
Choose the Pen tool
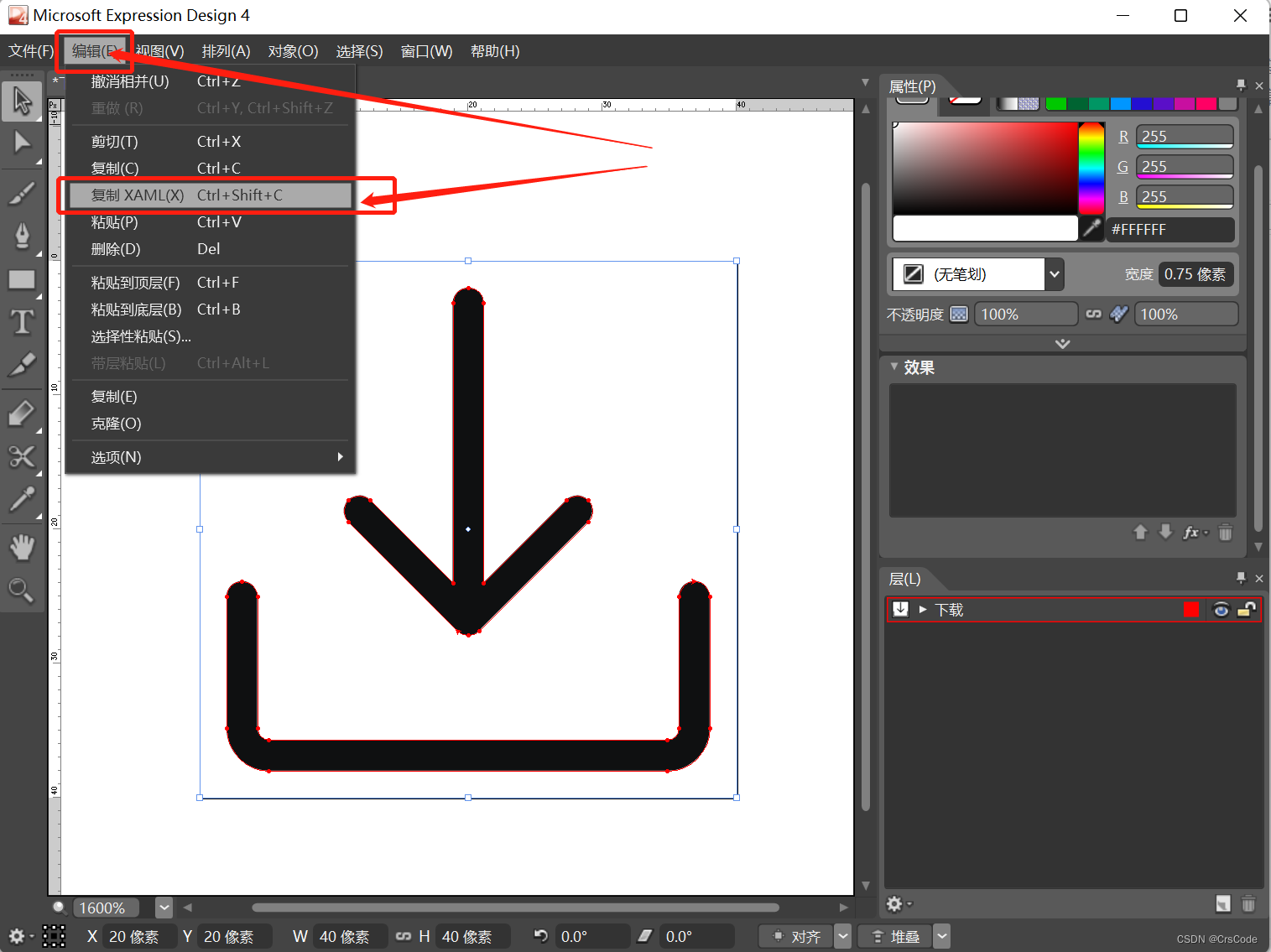click(22, 236)
